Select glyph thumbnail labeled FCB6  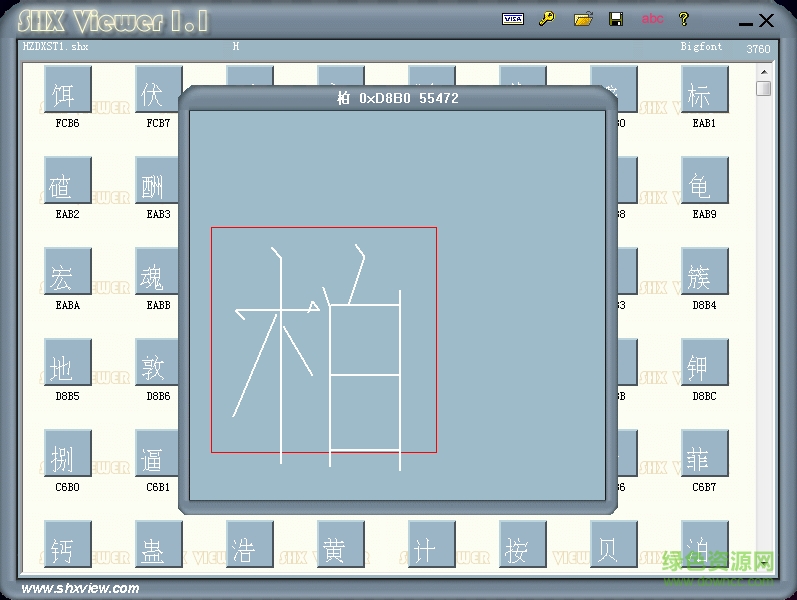click(68, 90)
